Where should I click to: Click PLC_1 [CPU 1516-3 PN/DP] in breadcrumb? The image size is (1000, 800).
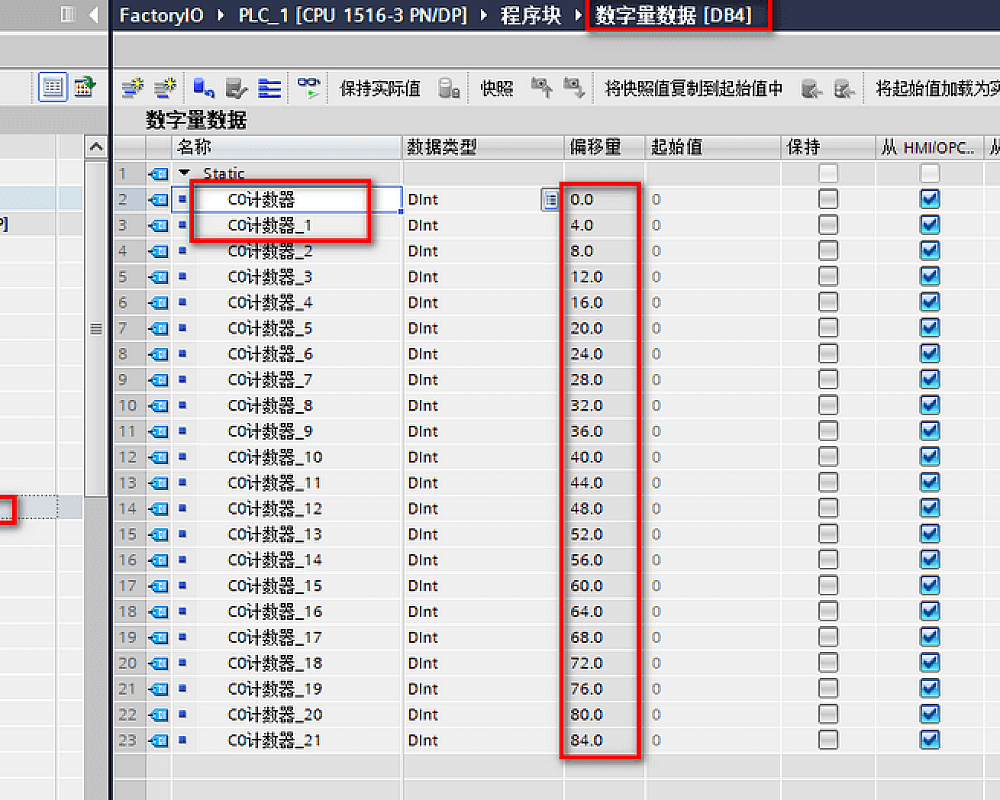(354, 16)
